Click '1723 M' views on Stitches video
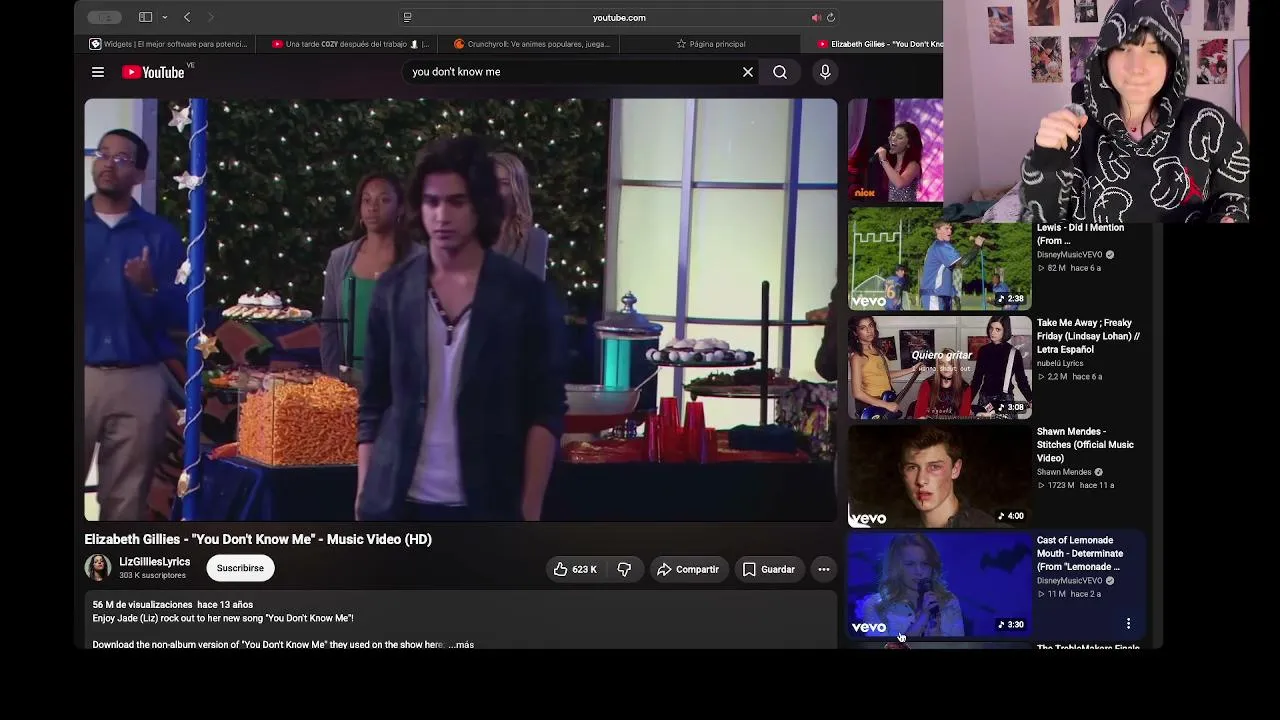Screen dimensions: 1280x720 (x=1060, y=486)
